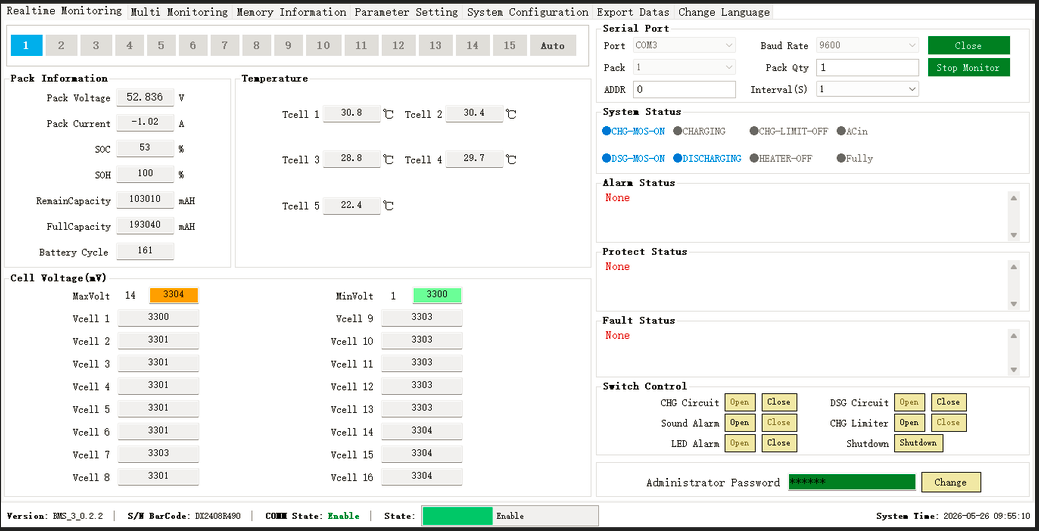Click up arrow in Fault Status scrollbar
This screenshot has height=531, width=1039.
(x=1014, y=335)
